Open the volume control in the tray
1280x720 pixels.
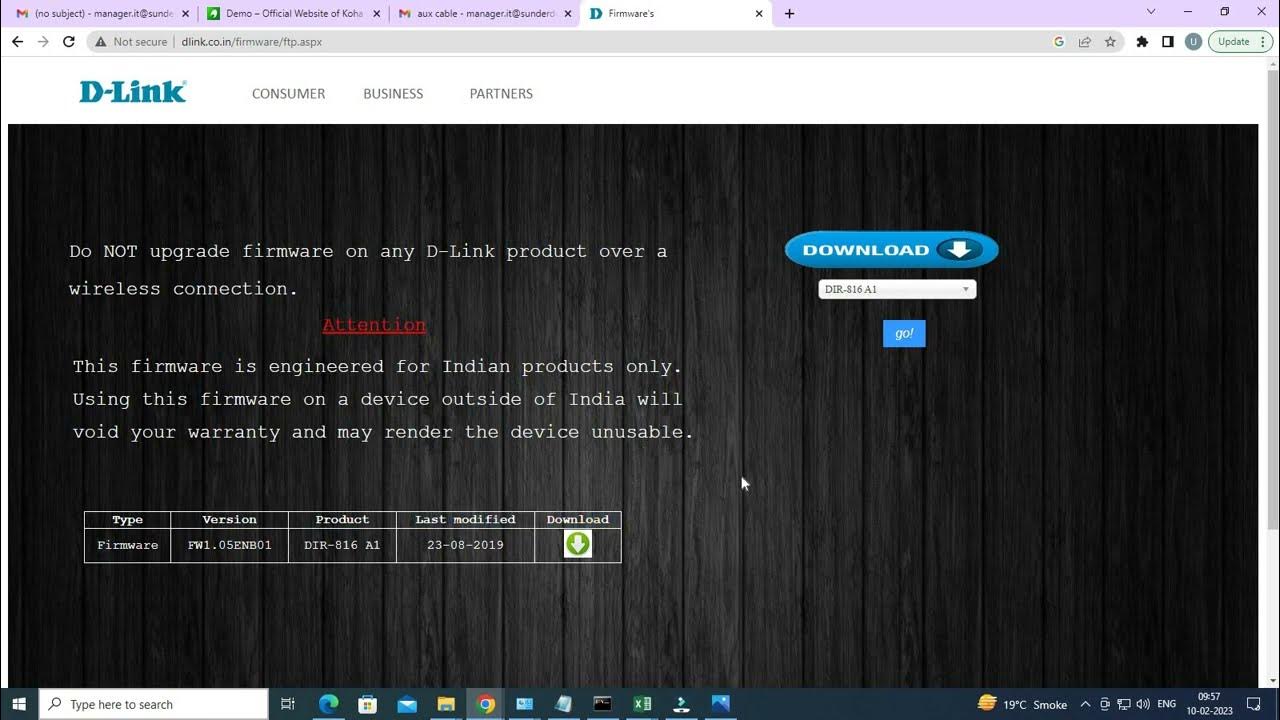click(x=1142, y=704)
